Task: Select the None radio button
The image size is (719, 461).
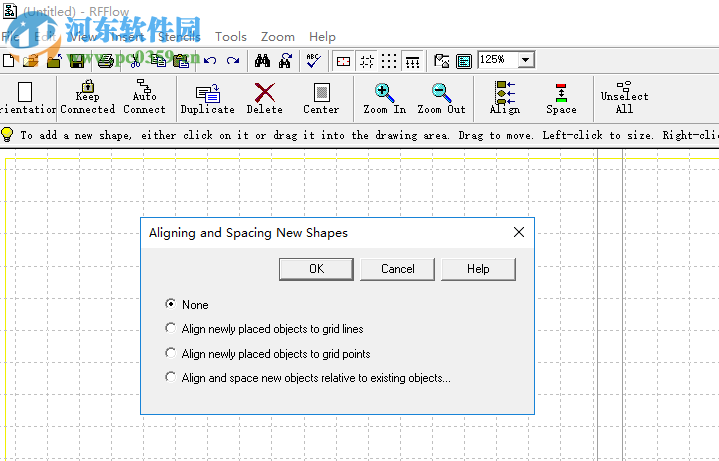Action: (x=171, y=304)
